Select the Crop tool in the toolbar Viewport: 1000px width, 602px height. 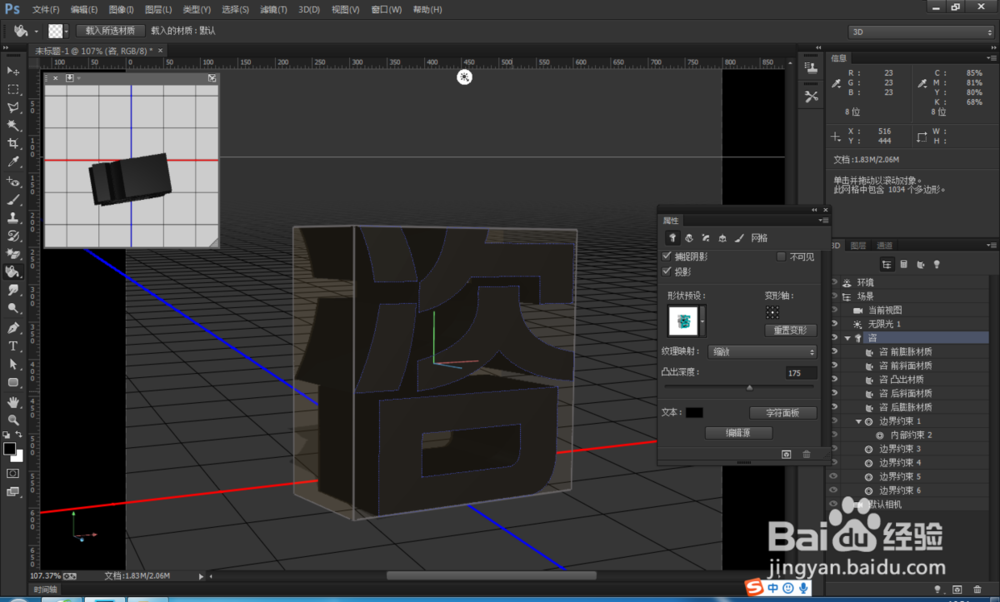(13, 143)
